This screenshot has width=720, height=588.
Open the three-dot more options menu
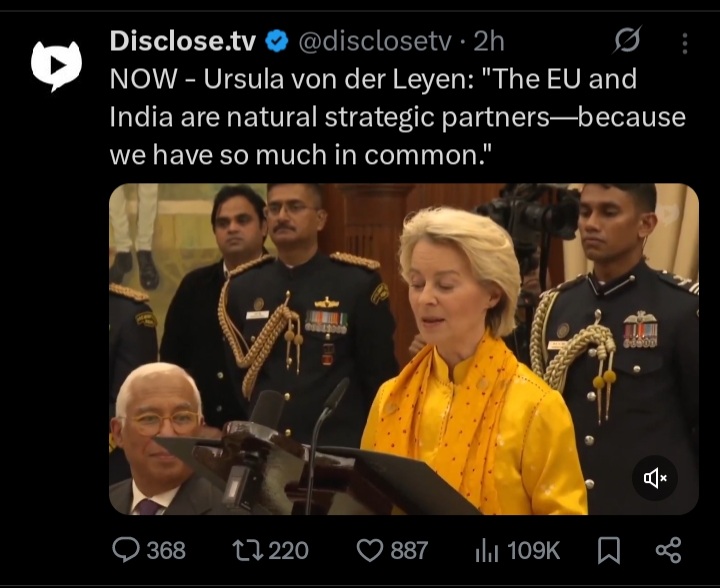click(685, 44)
